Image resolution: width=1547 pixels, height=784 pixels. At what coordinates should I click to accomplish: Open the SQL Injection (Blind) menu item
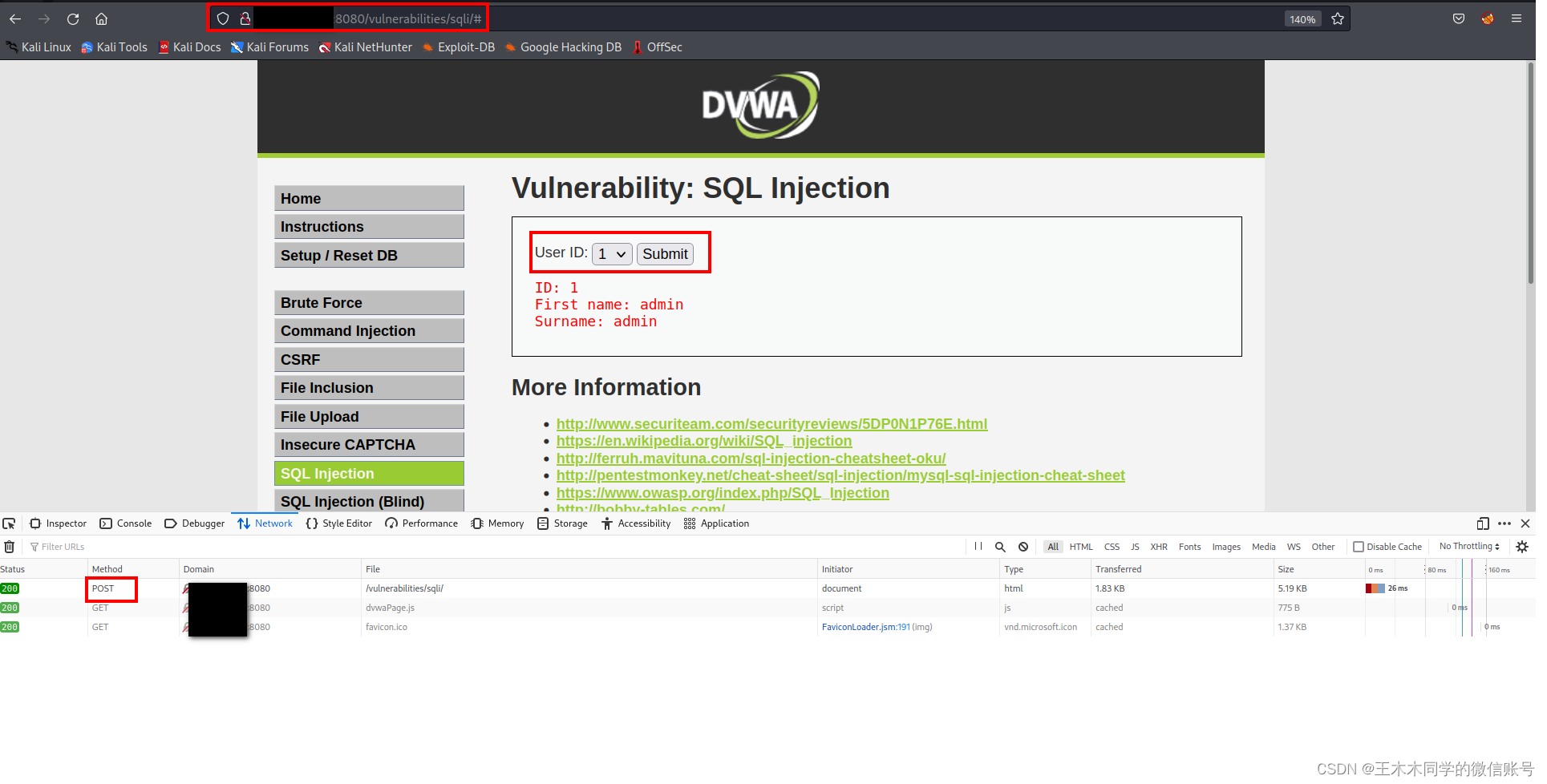tap(369, 501)
